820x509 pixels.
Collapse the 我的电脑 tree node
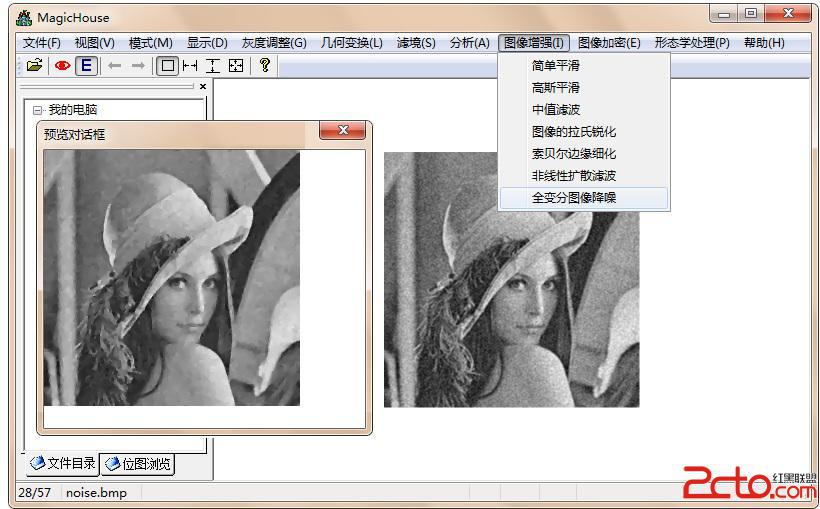(x=37, y=110)
